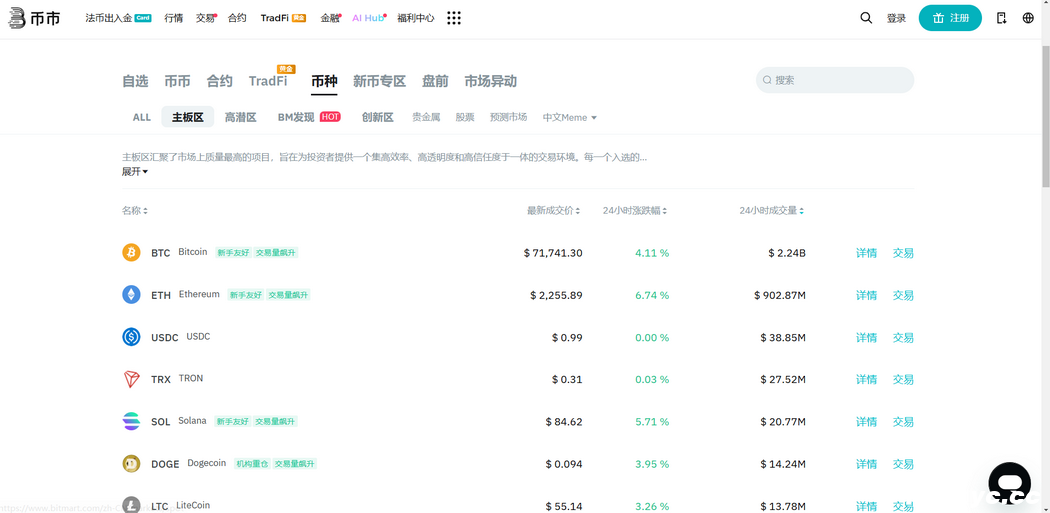Sort by 24小时成交量 column
Image resolution: width=1050 pixels, height=513 pixels.
771,210
